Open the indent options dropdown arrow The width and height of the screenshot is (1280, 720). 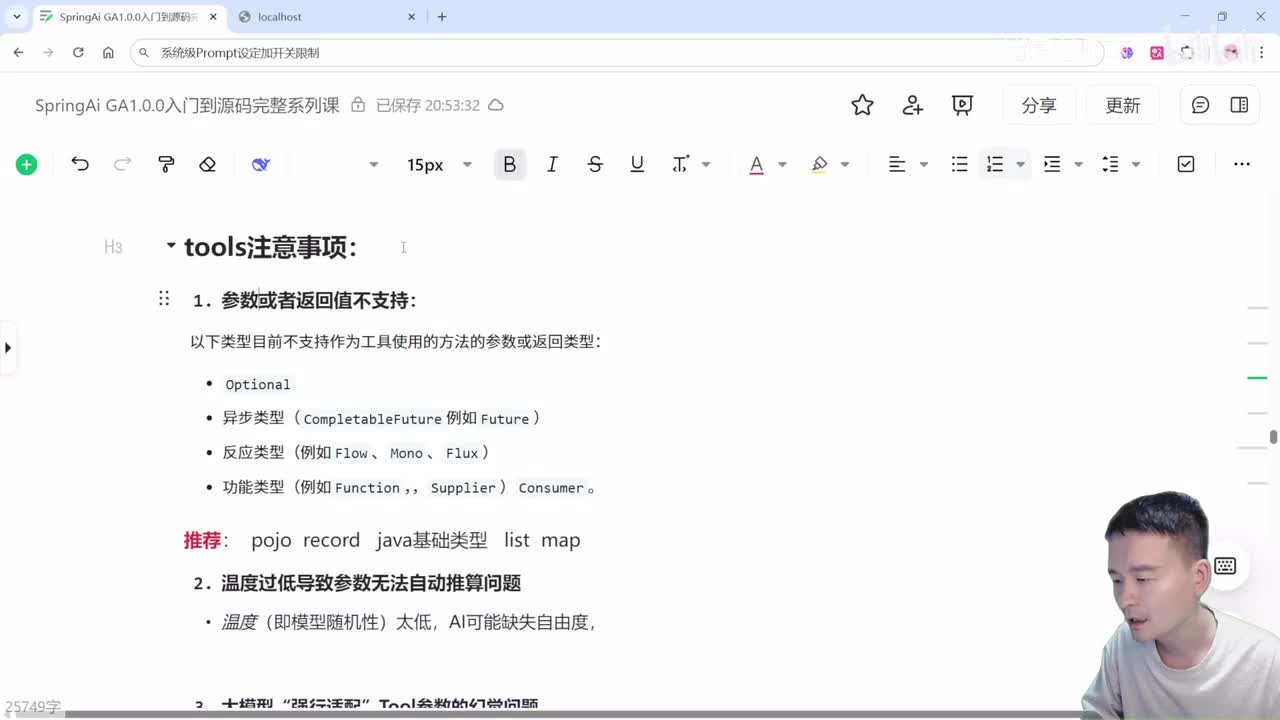[1078, 164]
